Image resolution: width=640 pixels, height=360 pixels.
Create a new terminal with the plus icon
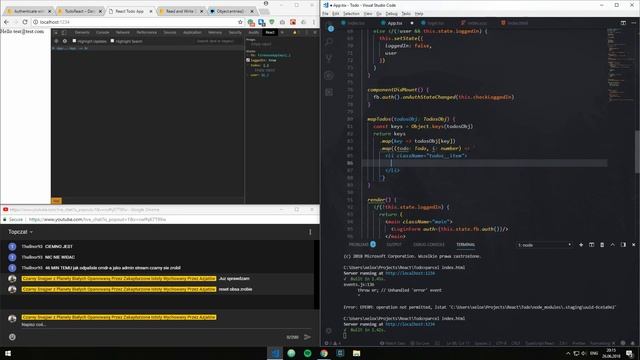click(x=581, y=244)
